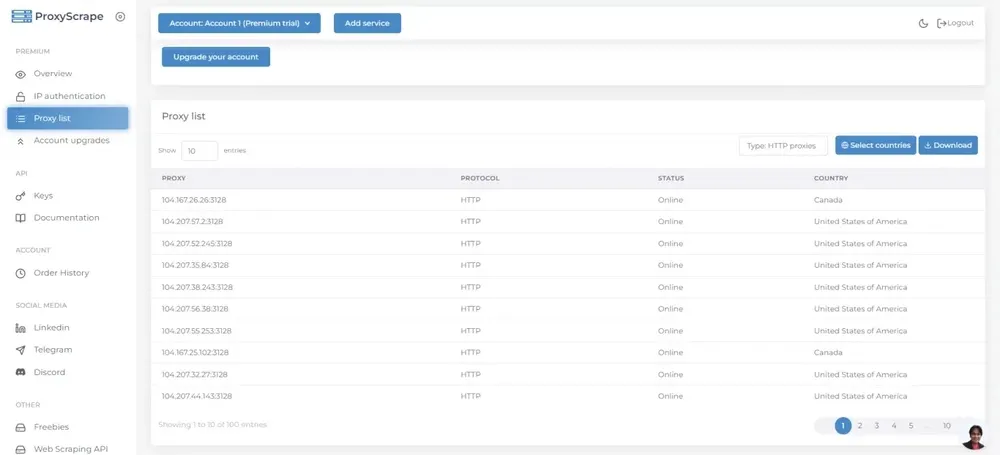Click proxy 104.167.26.26:3128
Screen dimensions: 1000x455
click(x=194, y=200)
